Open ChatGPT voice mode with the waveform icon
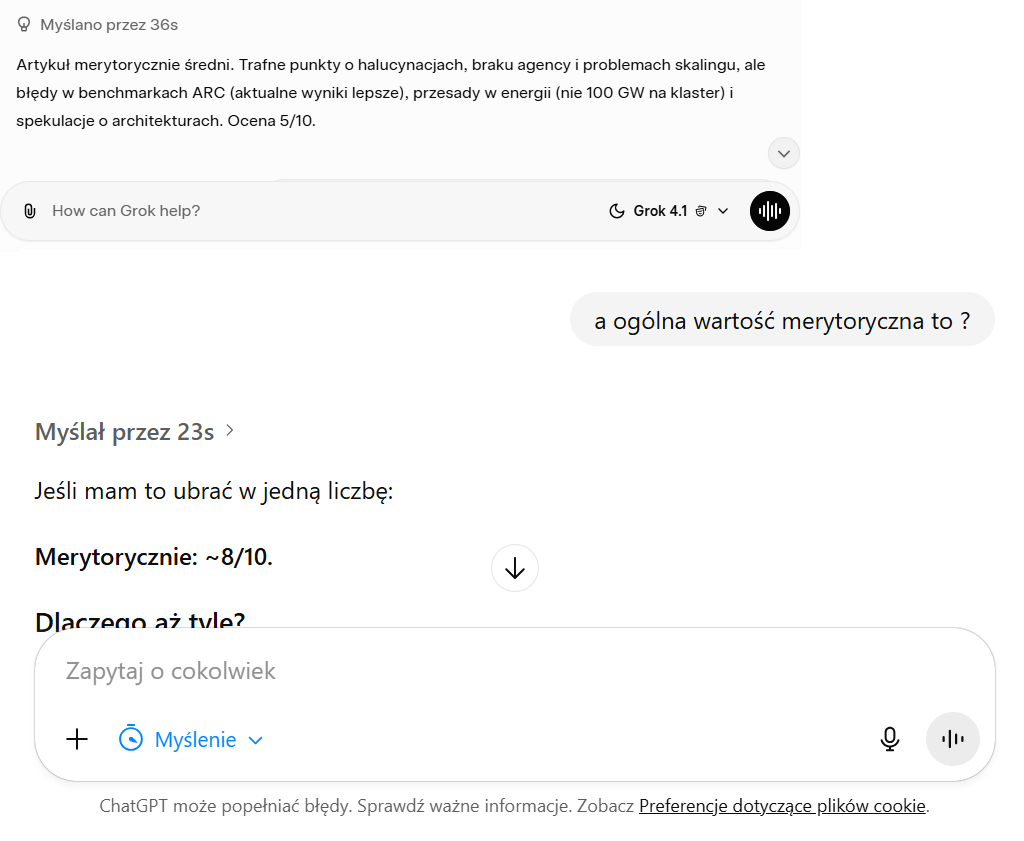Image resolution: width=1024 pixels, height=841 pixels. click(952, 739)
